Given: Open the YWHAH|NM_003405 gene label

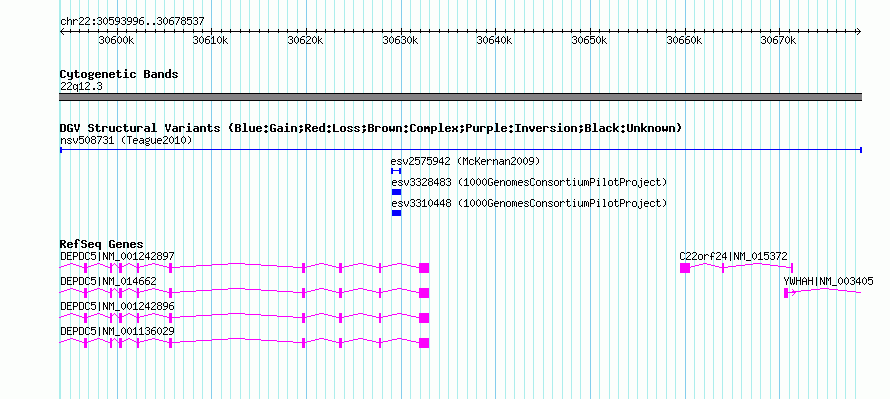Looking at the screenshot, I should pyautogui.click(x=828, y=281).
